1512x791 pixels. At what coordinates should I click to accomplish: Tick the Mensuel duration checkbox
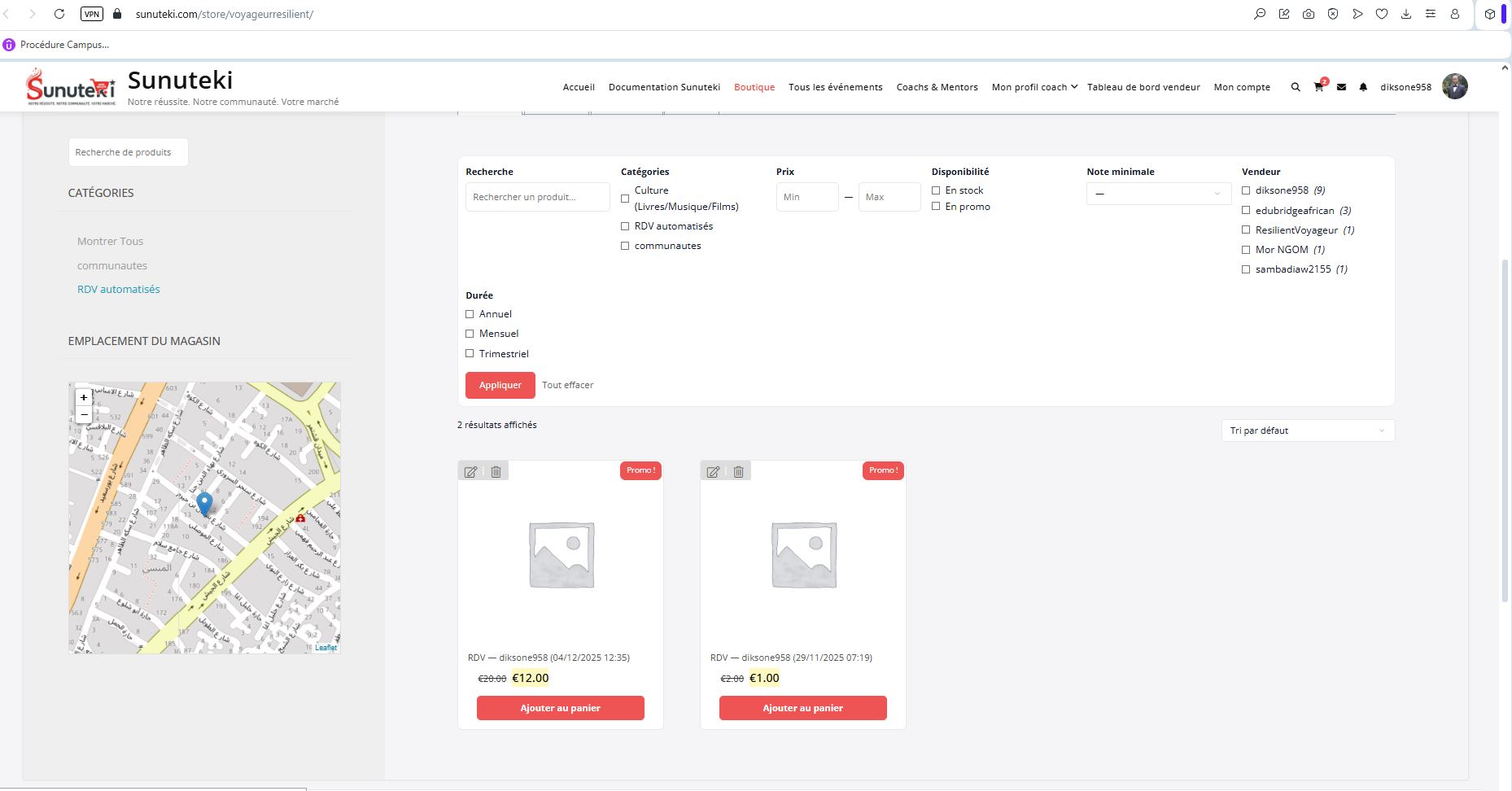470,334
